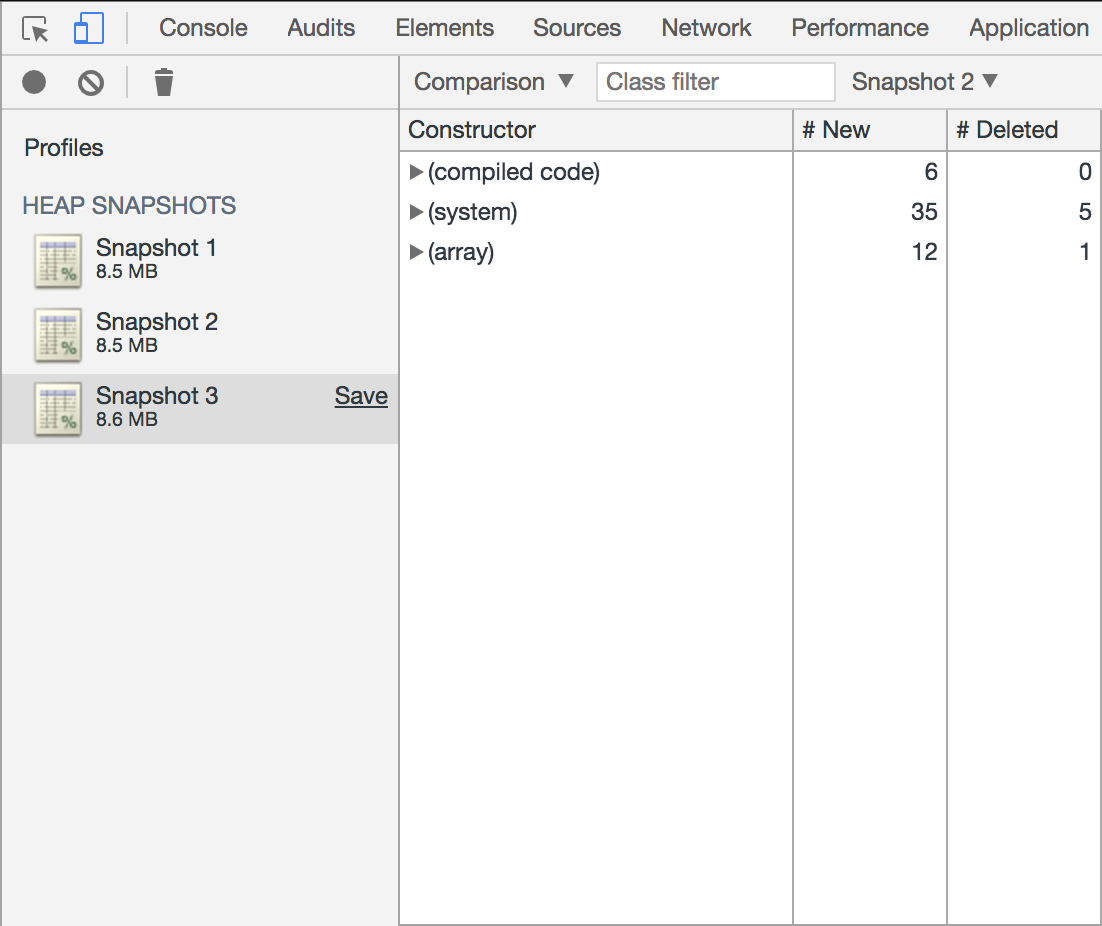1102x926 pixels.
Task: Click the # Deleted value 0 for compiled code
Action: click(x=1084, y=171)
